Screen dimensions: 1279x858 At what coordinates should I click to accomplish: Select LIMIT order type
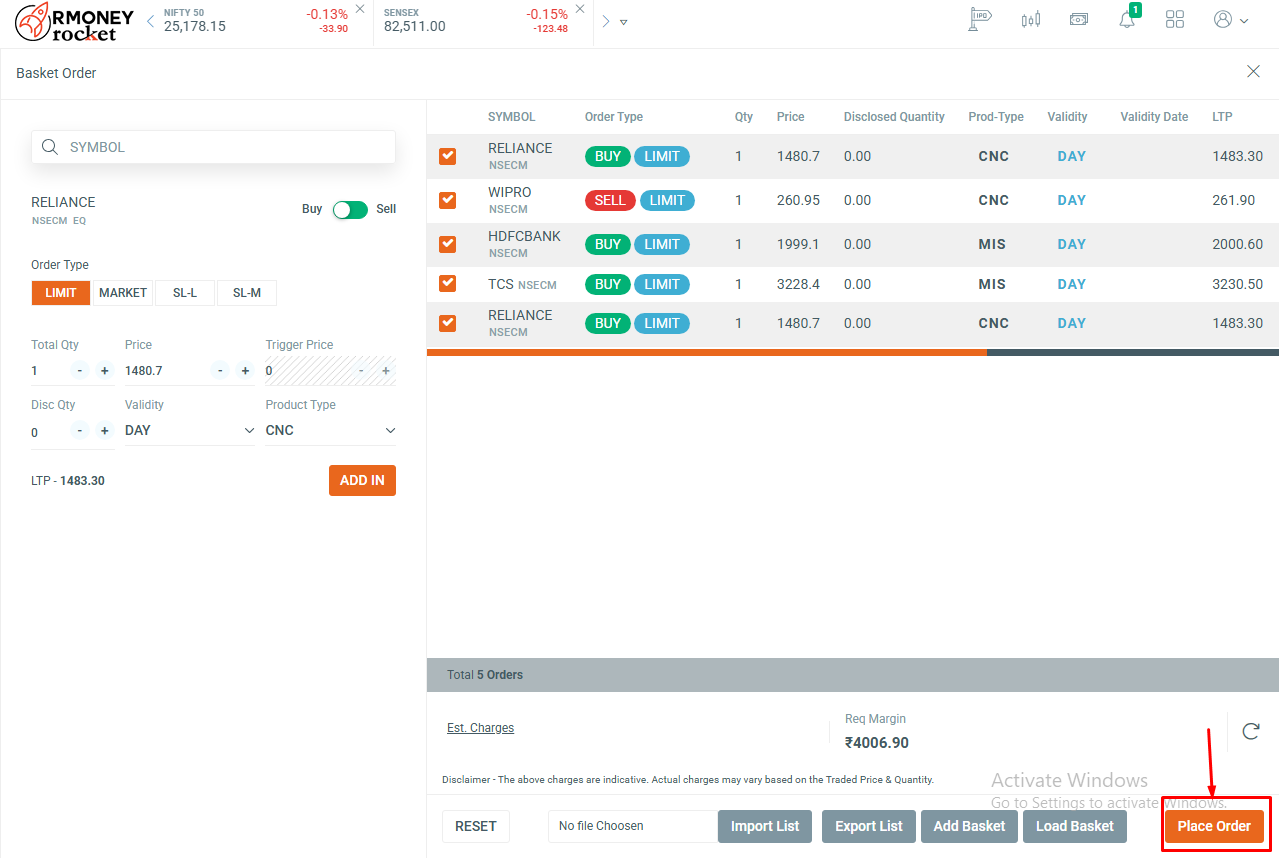[x=61, y=293]
